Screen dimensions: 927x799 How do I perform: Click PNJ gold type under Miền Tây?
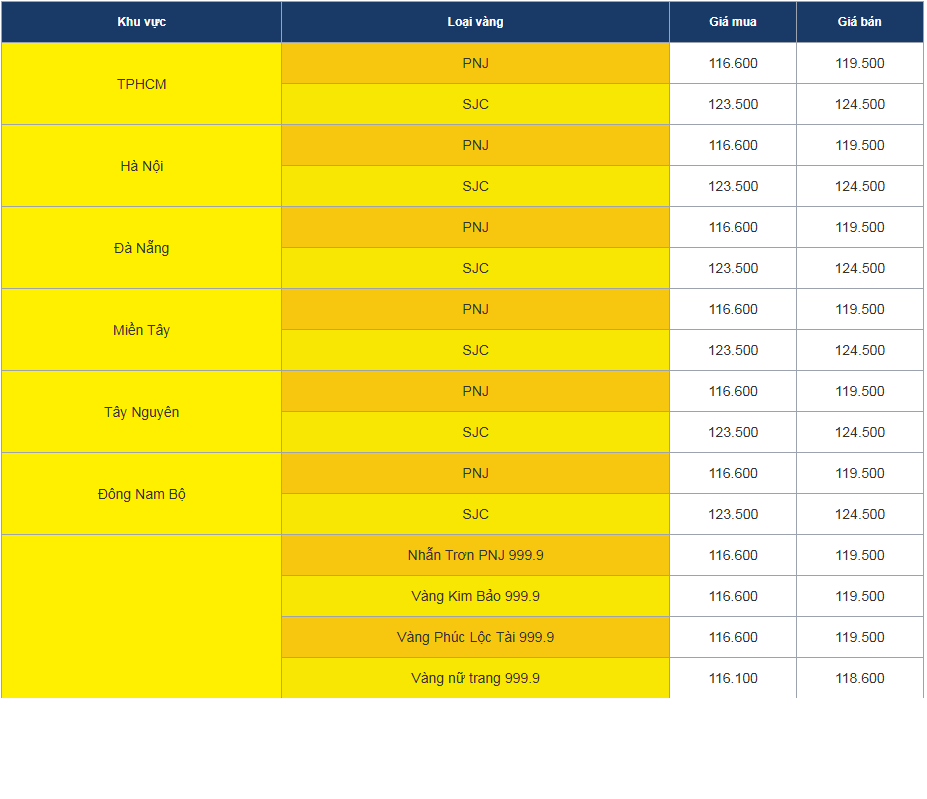click(475, 309)
